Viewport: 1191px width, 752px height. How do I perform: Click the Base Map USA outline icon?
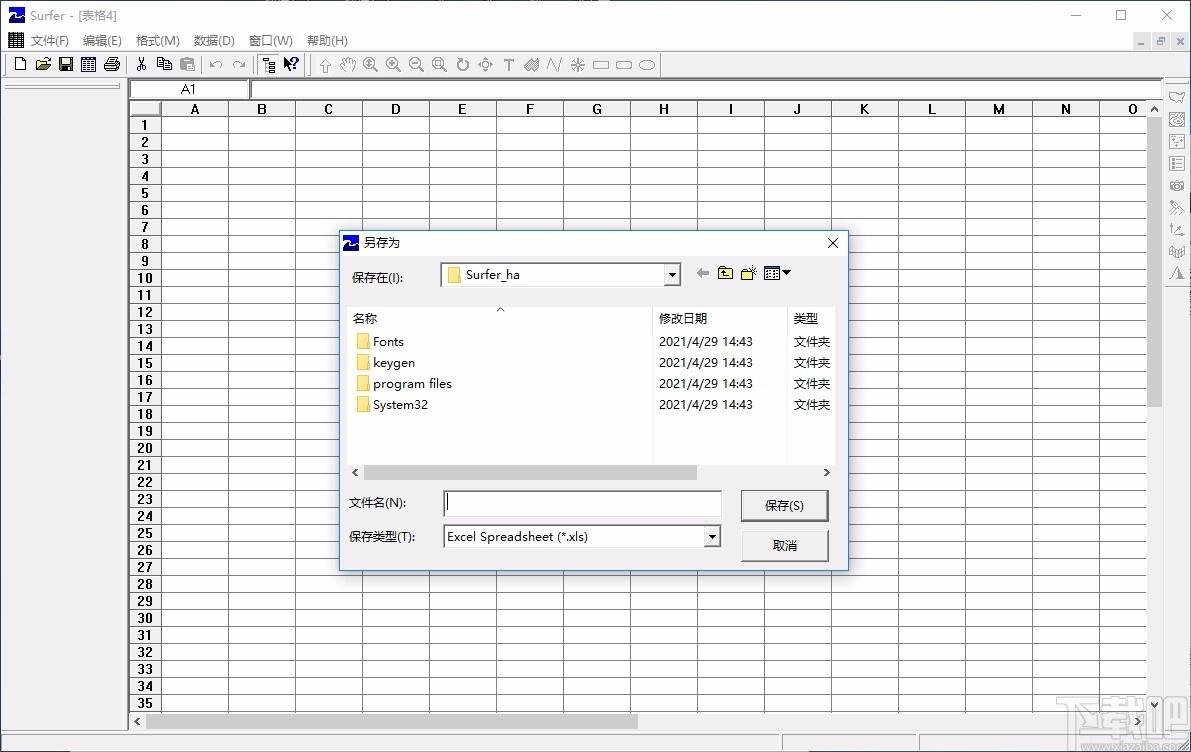(x=1177, y=97)
